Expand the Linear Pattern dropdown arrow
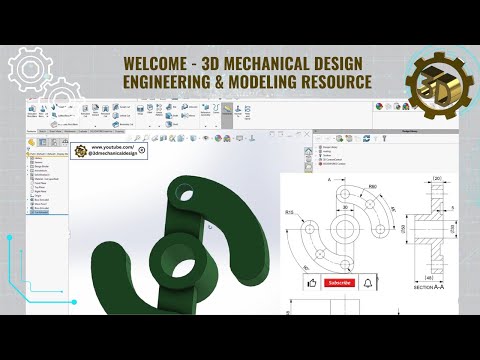Screen dimensions: 480x360 [159, 126]
